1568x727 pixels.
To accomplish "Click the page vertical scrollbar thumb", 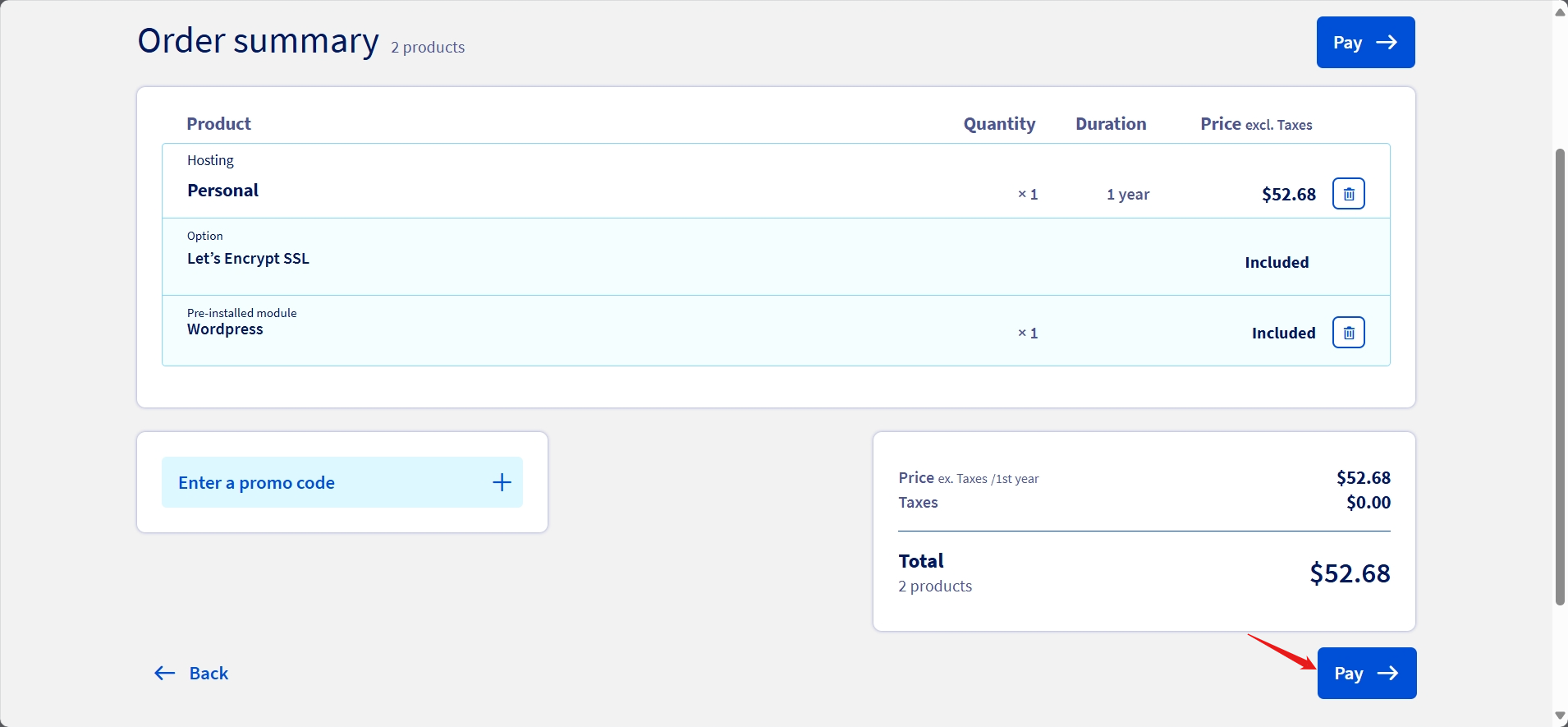I will [x=1560, y=376].
